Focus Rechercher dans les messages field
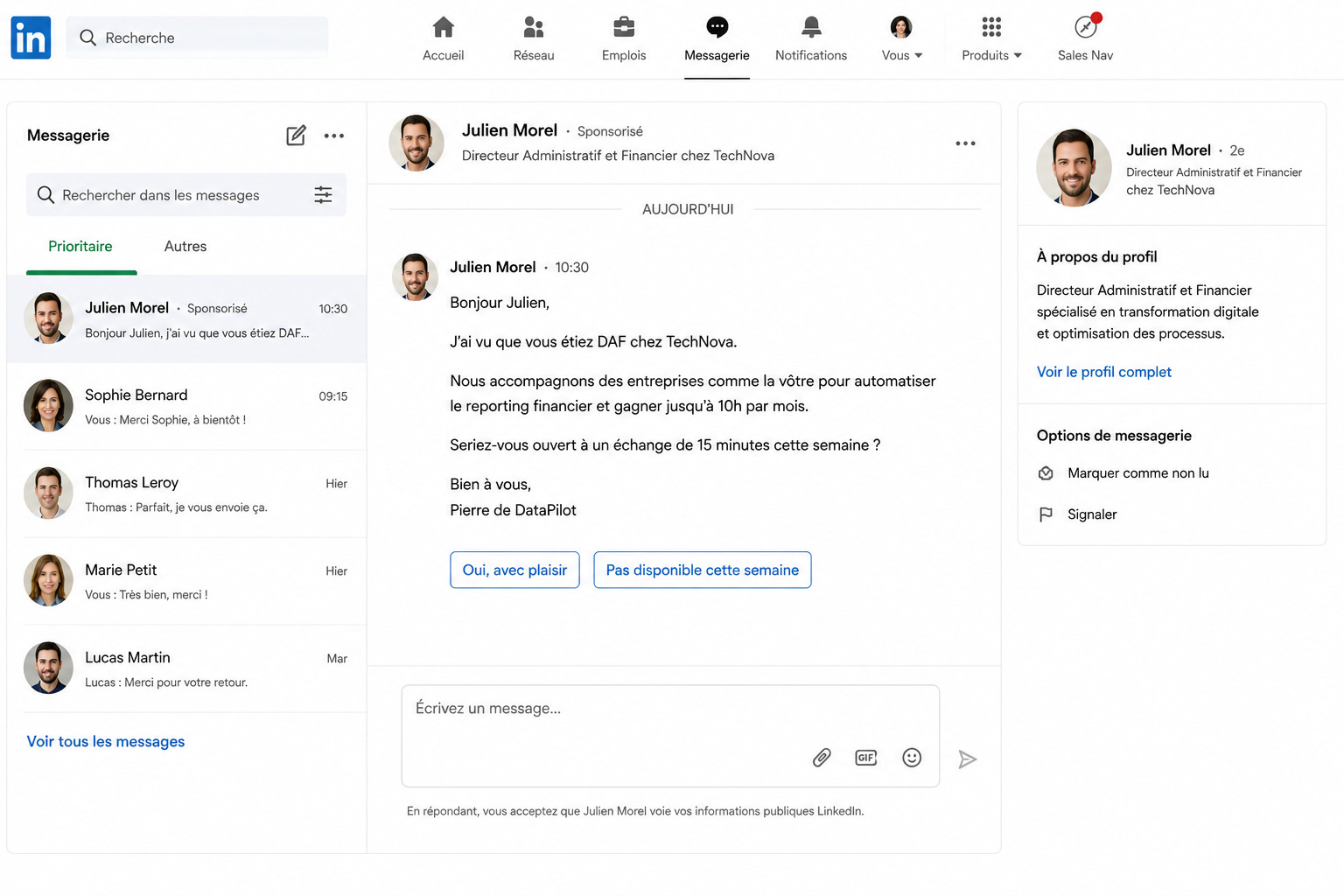Screen dimensions: 1344x896 [186, 195]
